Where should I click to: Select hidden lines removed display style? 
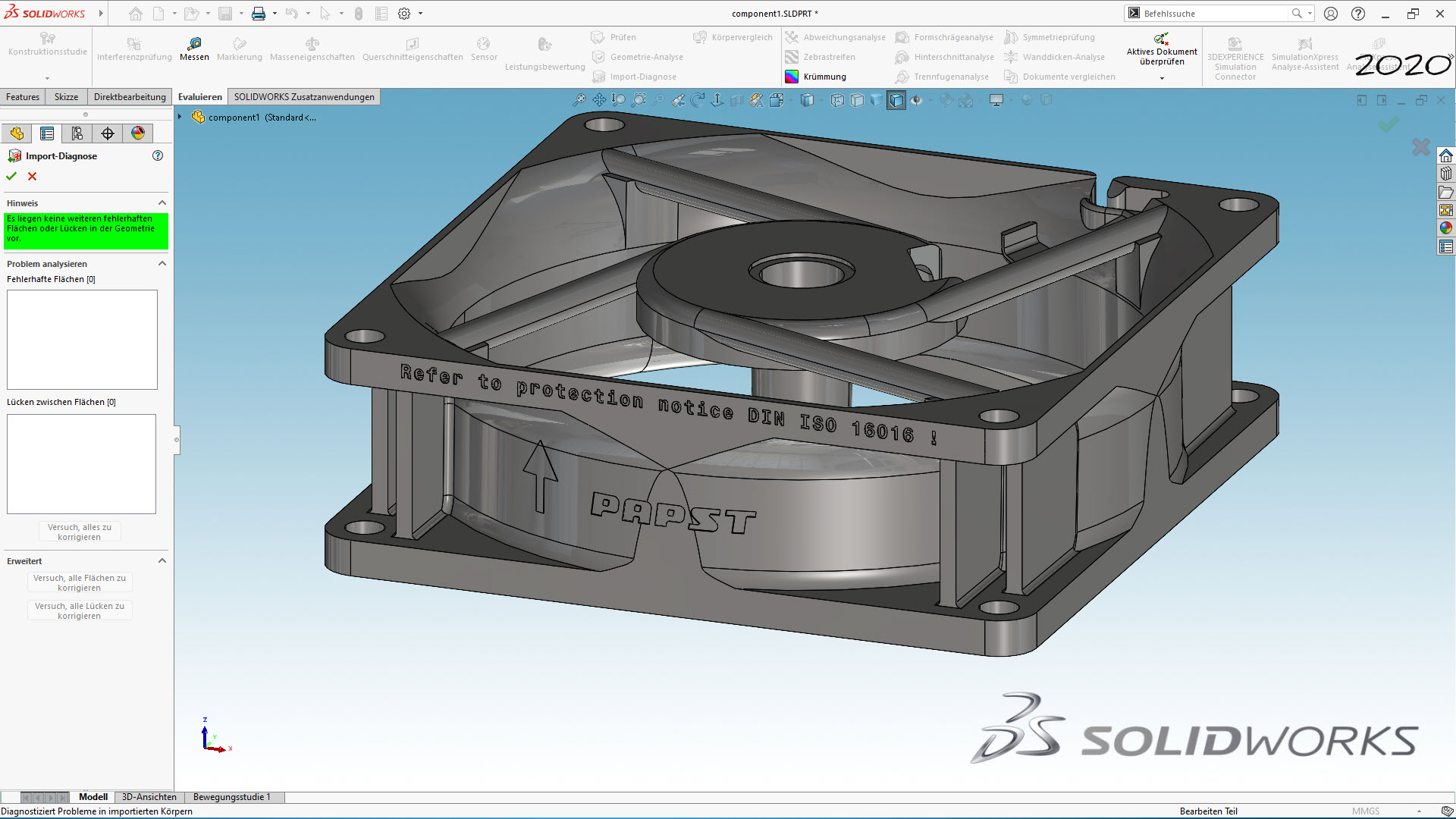[x=857, y=100]
